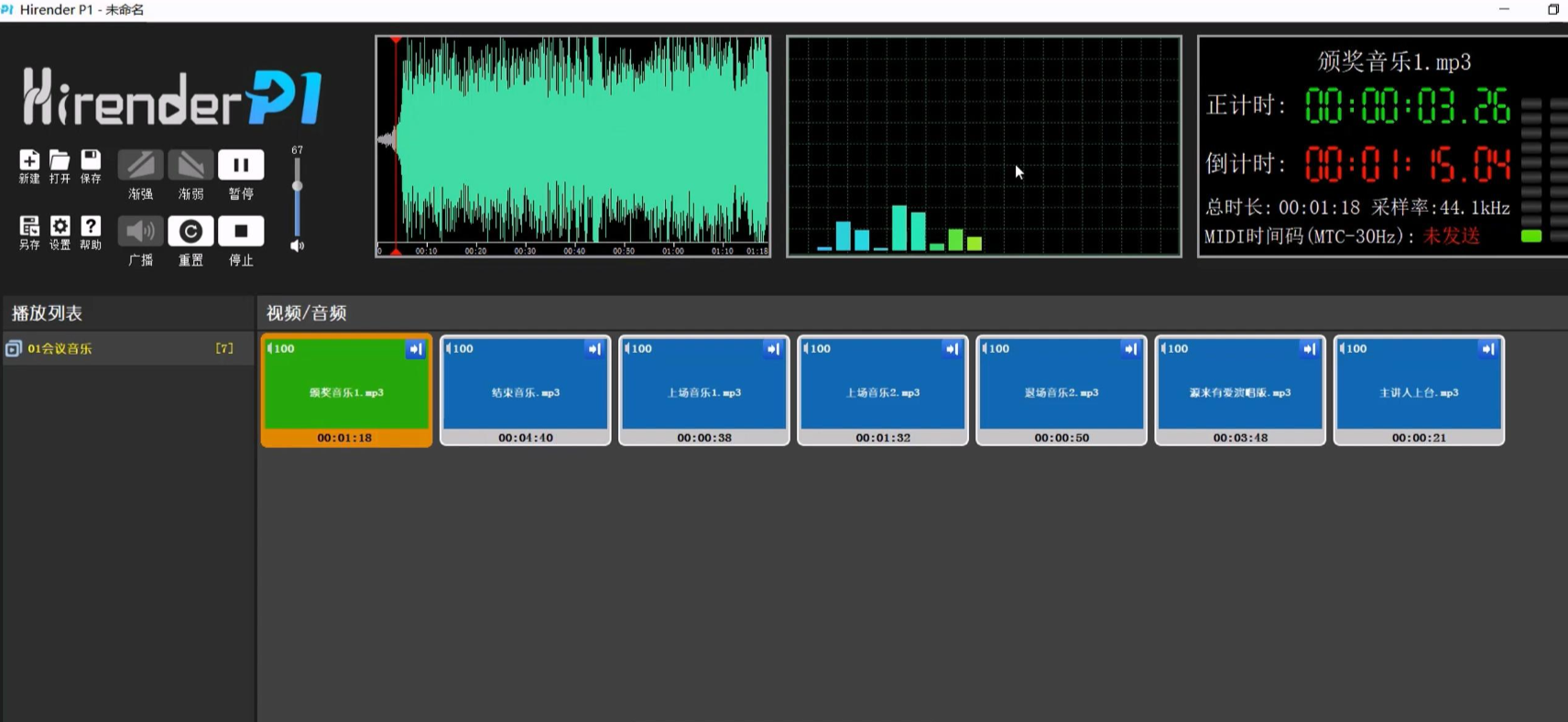1568x722 pixels.
Task: Click the 播放列表 panel header
Action: (47, 313)
